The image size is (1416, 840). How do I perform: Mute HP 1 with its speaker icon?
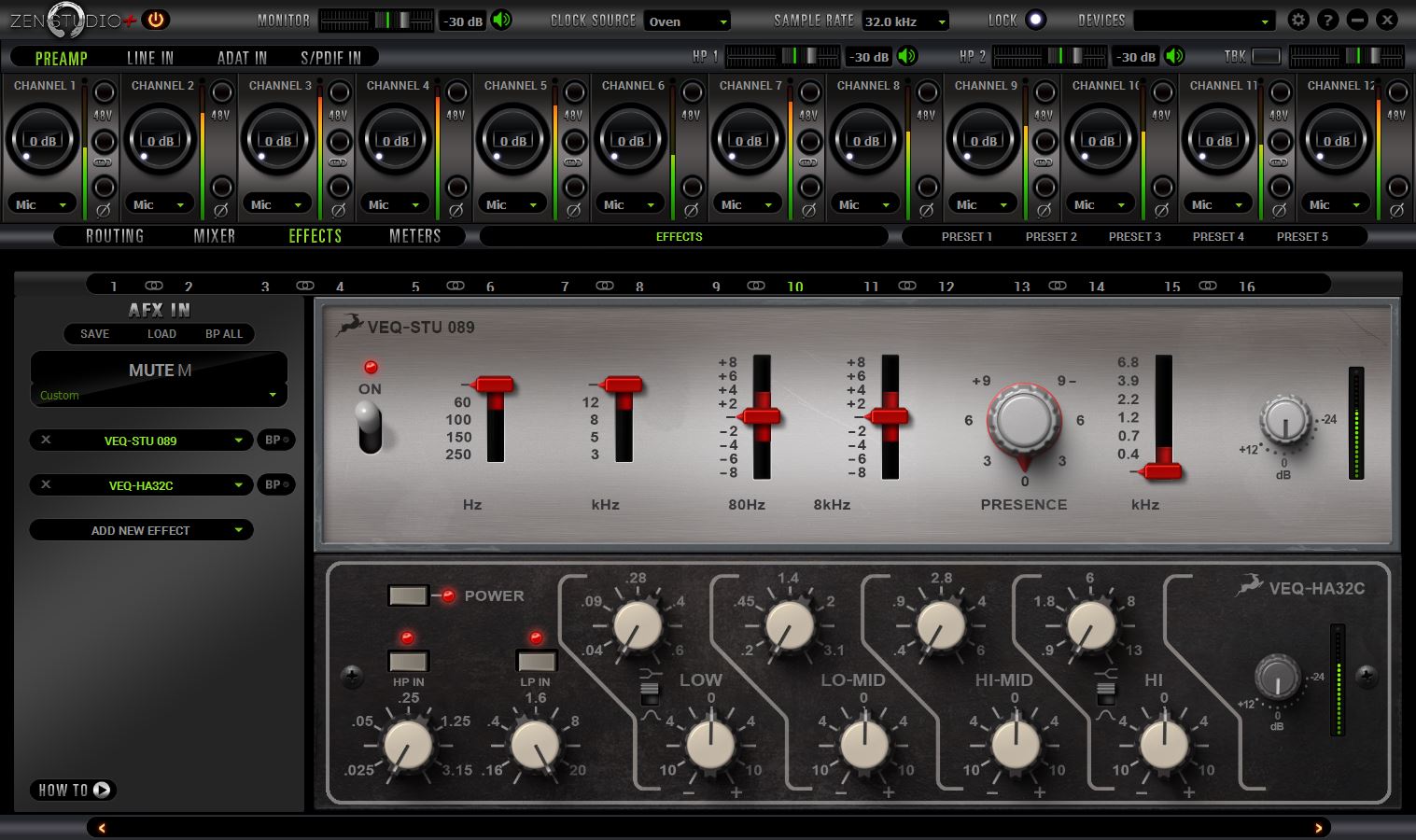[907, 56]
